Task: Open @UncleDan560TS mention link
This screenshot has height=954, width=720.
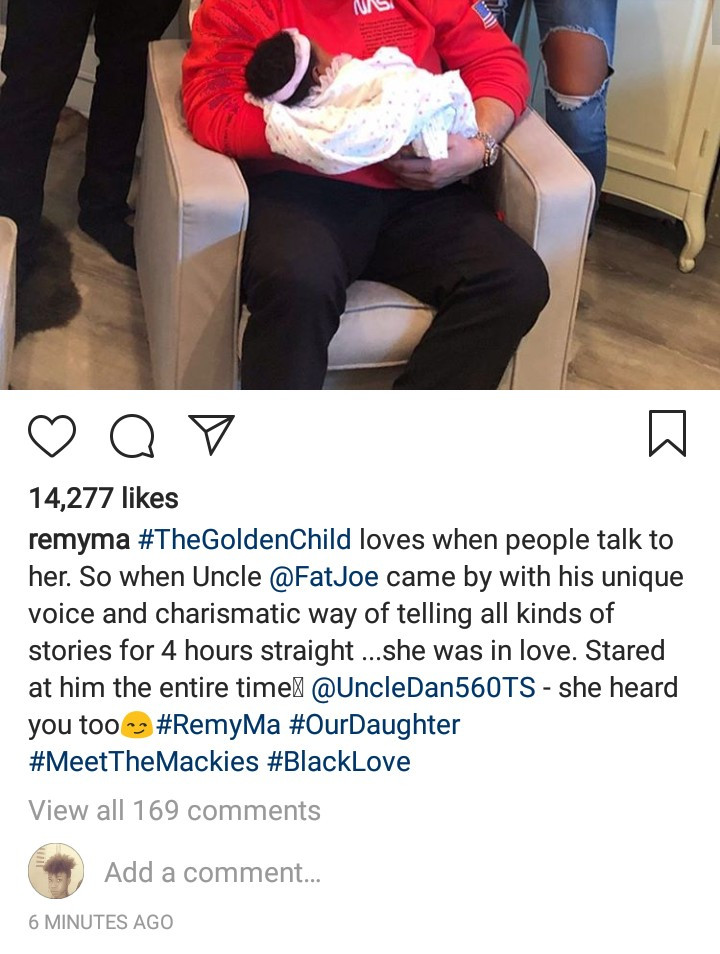Action: pyautogui.click(x=423, y=688)
